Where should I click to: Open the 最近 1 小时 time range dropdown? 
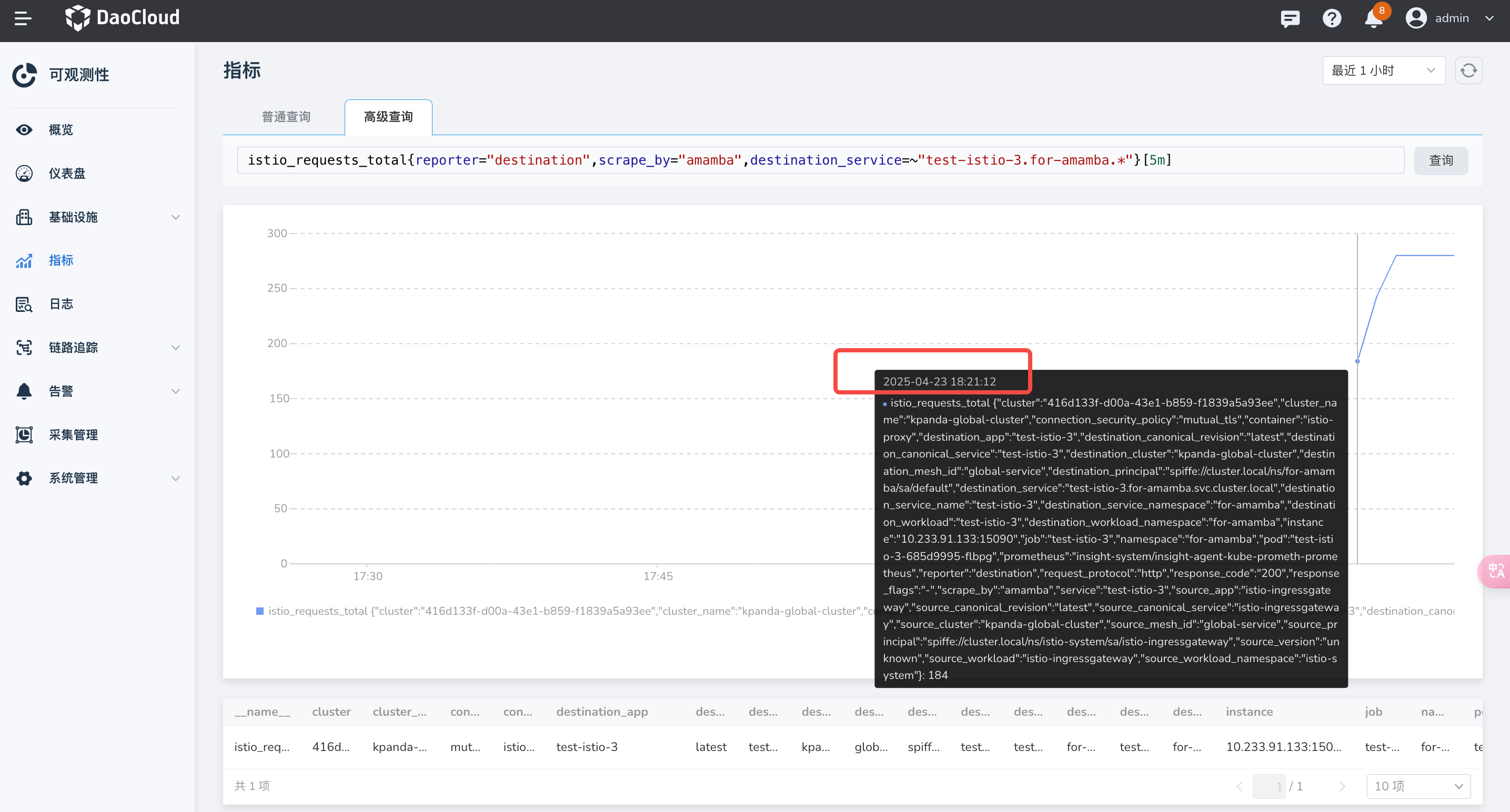pyautogui.click(x=1383, y=71)
